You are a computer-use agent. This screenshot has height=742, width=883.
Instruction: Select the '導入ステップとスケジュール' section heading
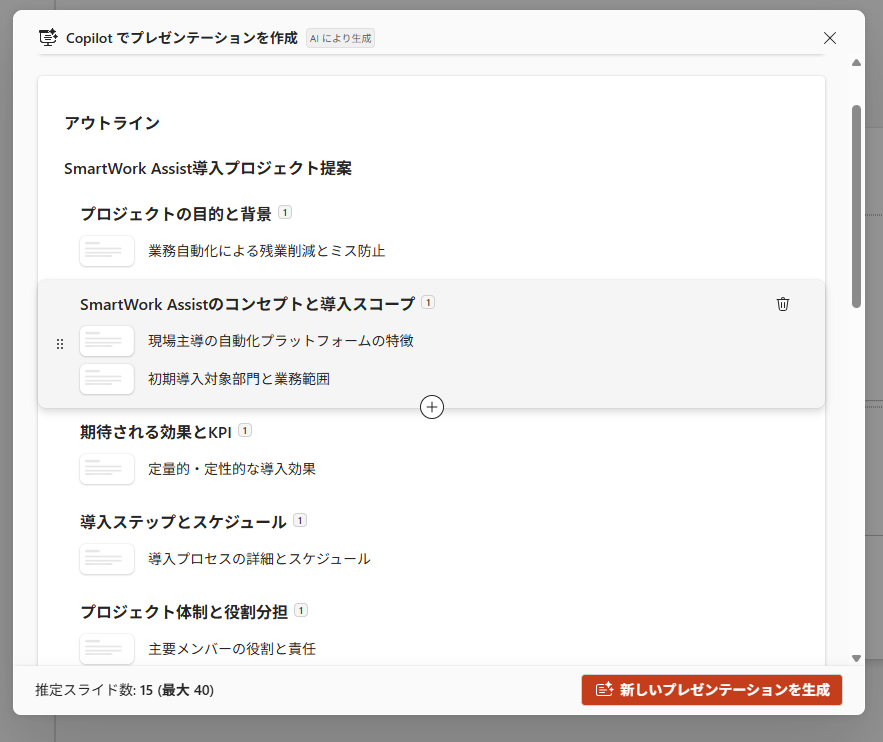(x=184, y=522)
